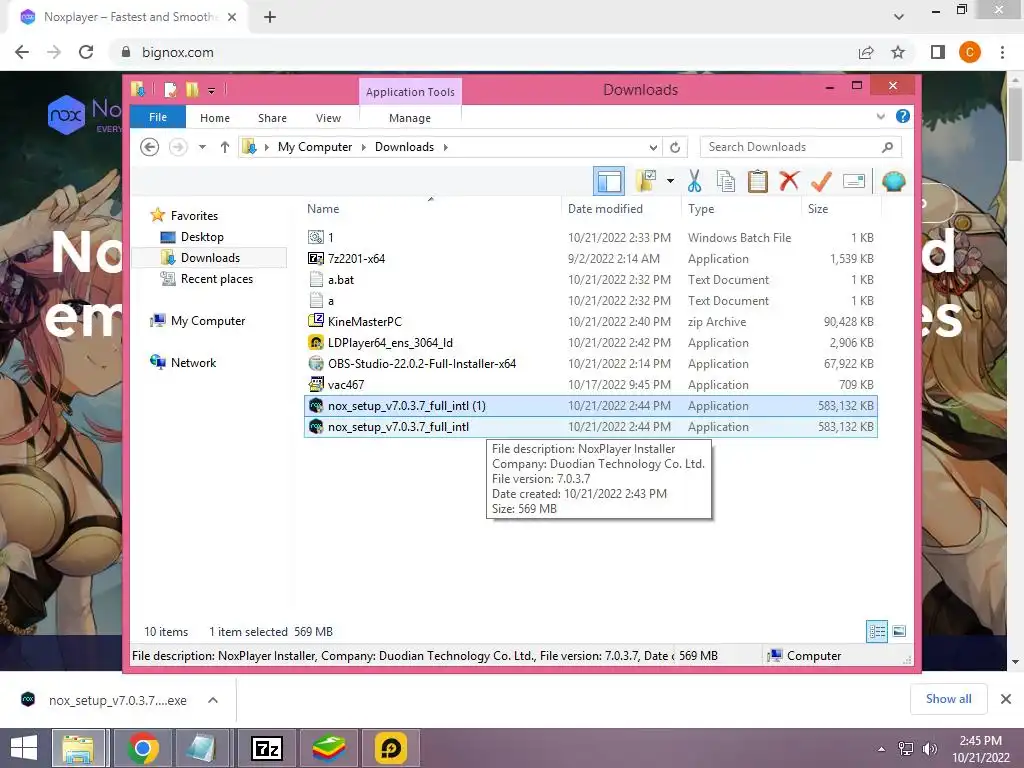Screen dimensions: 1024x768
Task: Open BlueStacks from the taskbar
Action: (x=328, y=748)
